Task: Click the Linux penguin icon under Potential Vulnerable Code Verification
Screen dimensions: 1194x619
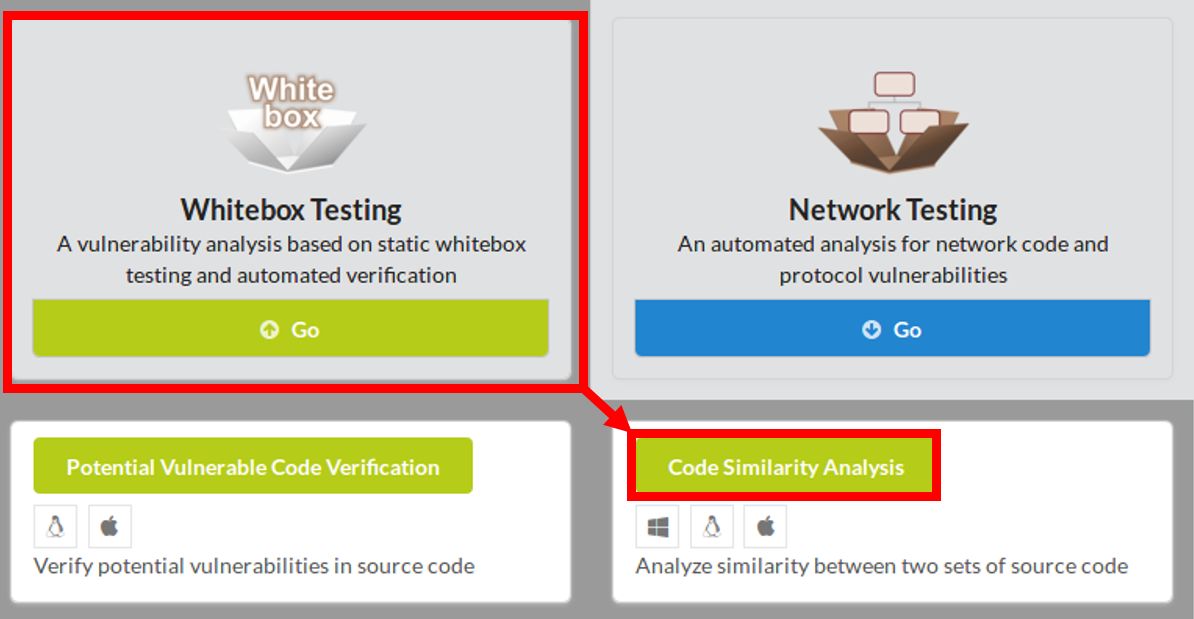Action: [55, 526]
